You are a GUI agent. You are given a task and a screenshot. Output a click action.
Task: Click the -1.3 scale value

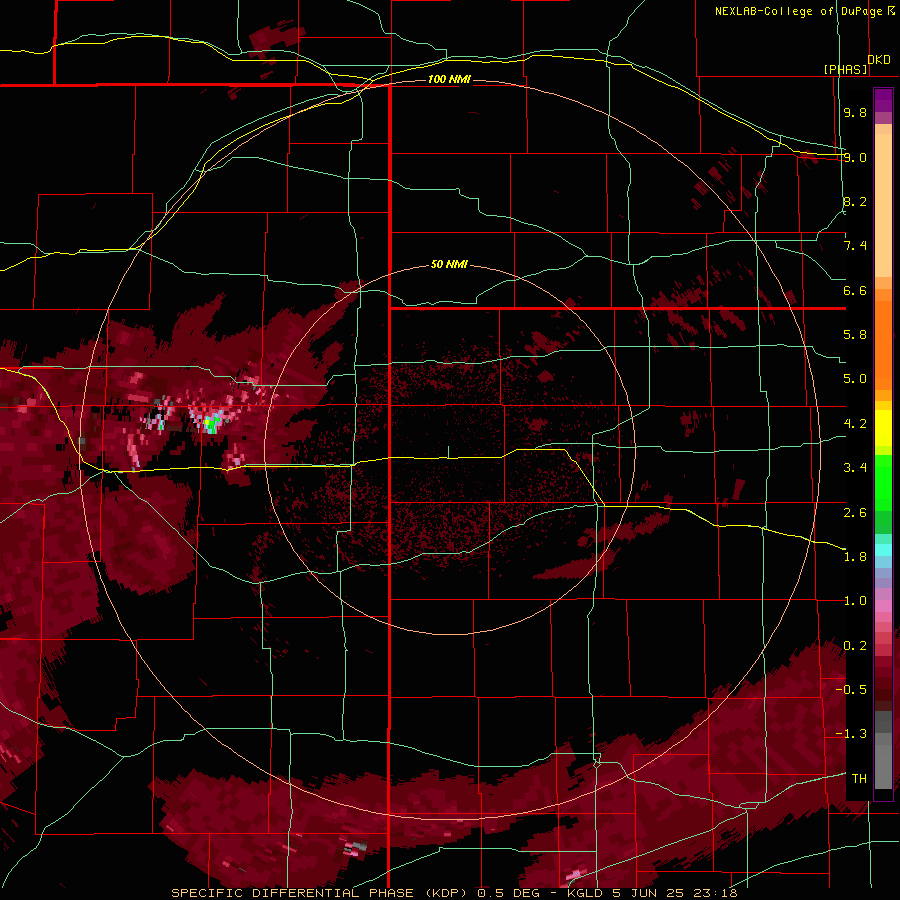(851, 734)
